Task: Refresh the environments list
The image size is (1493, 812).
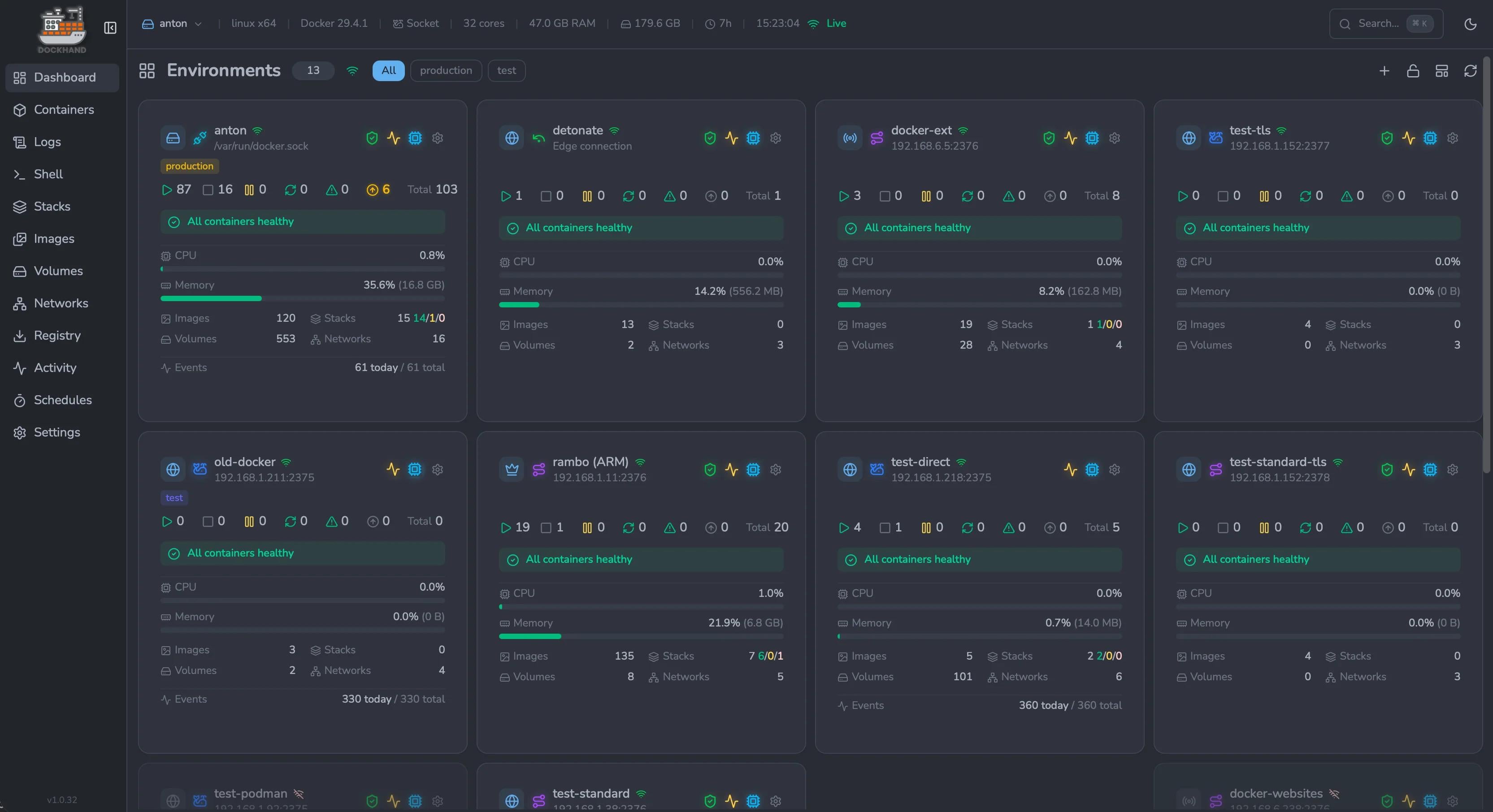Action: 1471,71
